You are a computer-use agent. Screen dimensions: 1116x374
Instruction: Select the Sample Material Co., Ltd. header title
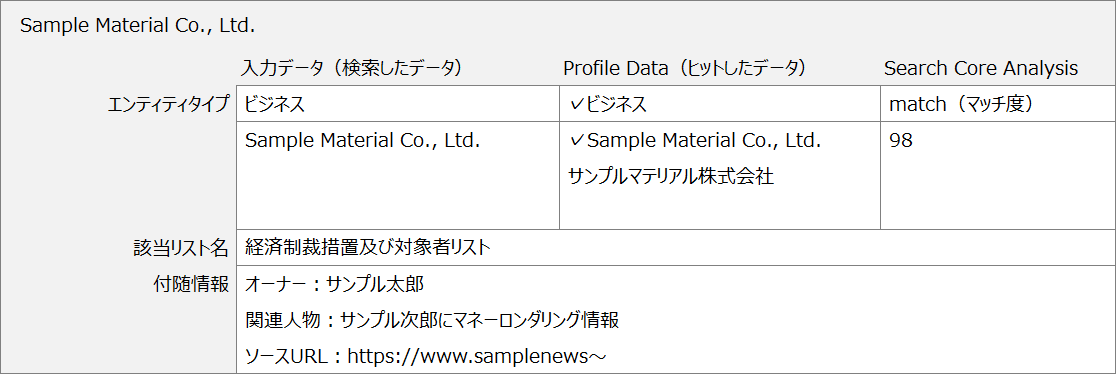(x=137, y=26)
